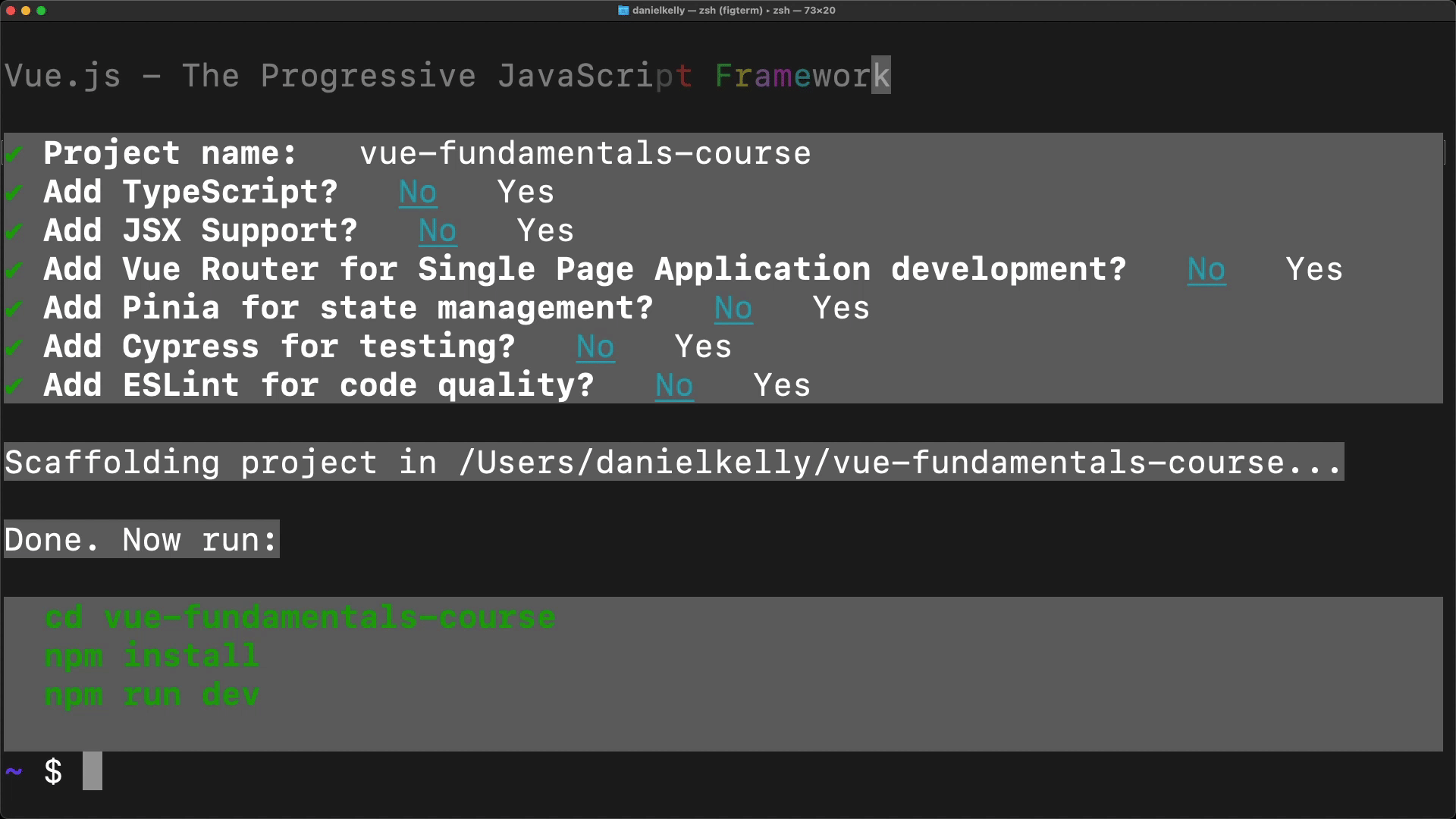The image size is (1456, 819).
Task: Click the cd vue-fundamentals-course command
Action: click(300, 617)
